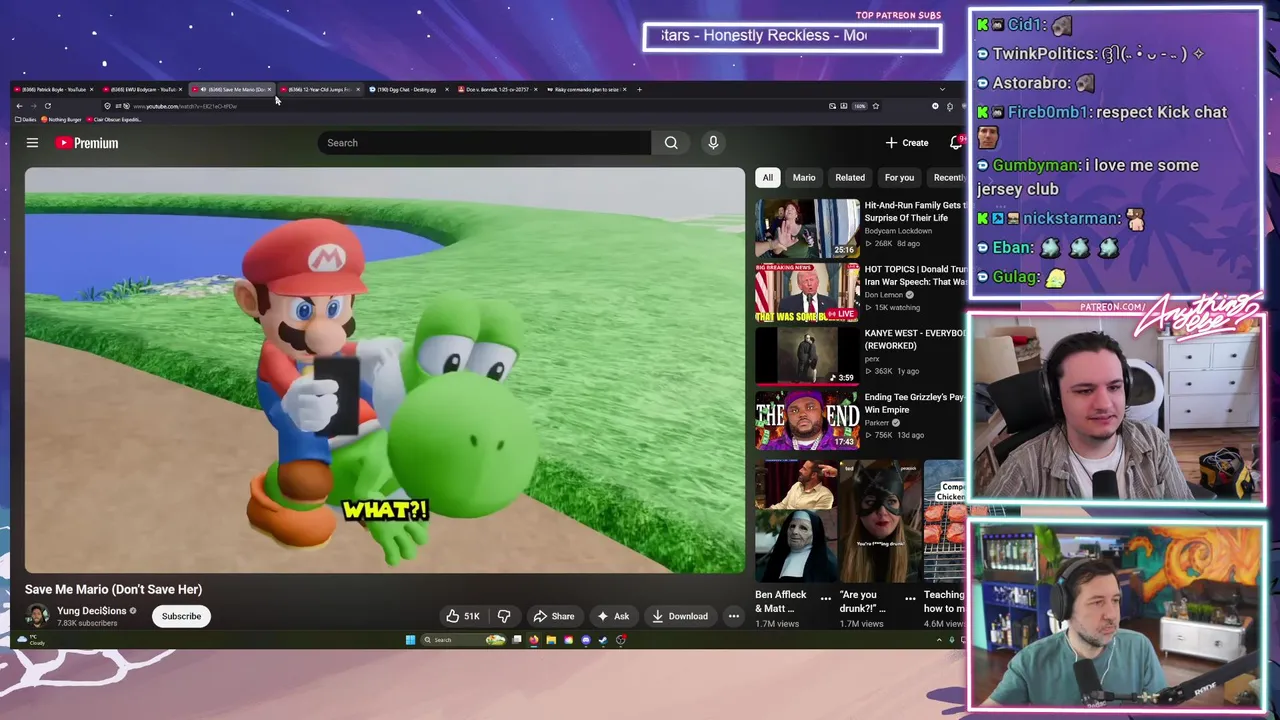Click "7.83K subscribers" text

(x=87, y=623)
